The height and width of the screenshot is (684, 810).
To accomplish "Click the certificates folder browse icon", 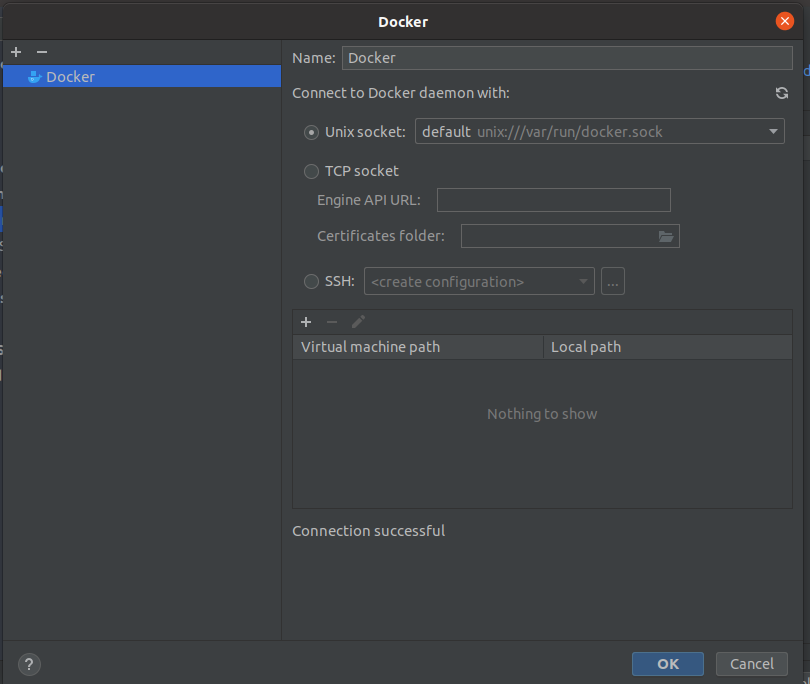I will tap(667, 236).
